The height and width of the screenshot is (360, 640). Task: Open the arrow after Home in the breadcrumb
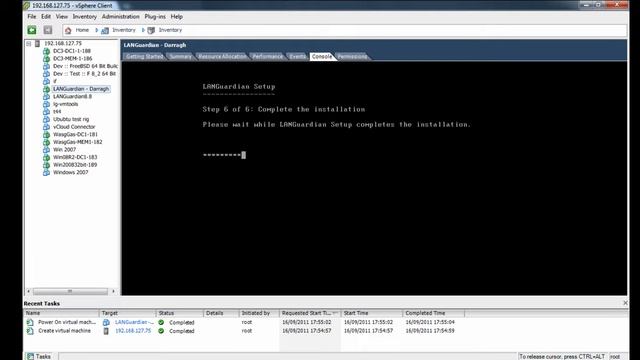pos(97,30)
